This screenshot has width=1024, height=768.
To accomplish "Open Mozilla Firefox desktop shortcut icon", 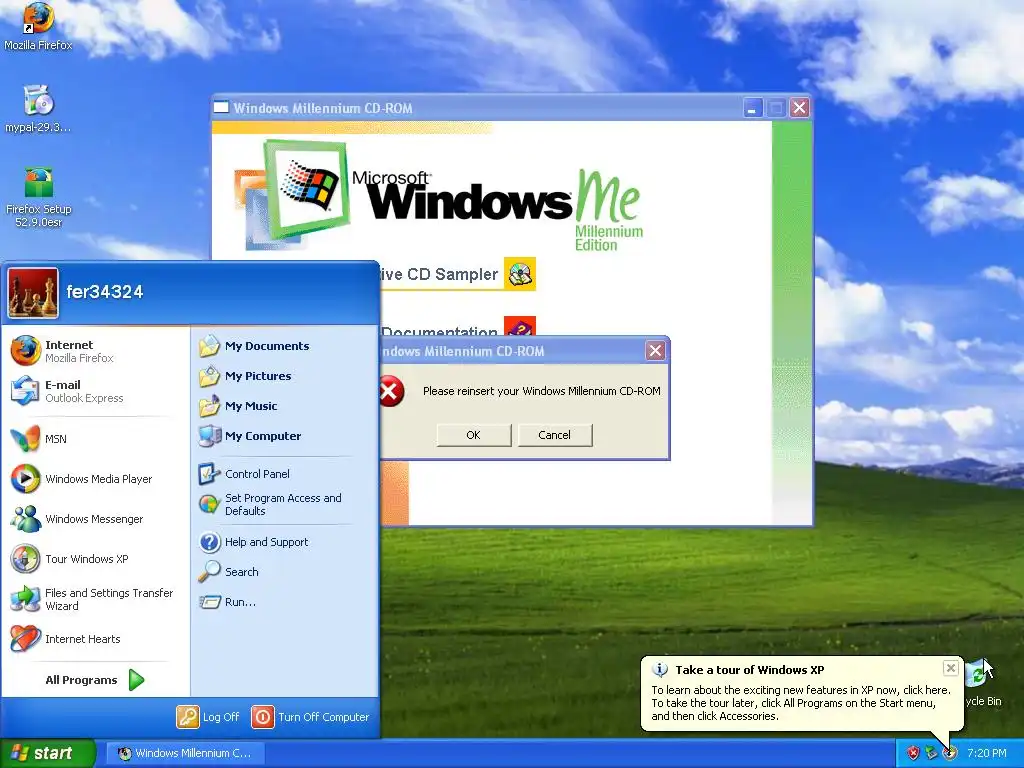I will point(38,18).
